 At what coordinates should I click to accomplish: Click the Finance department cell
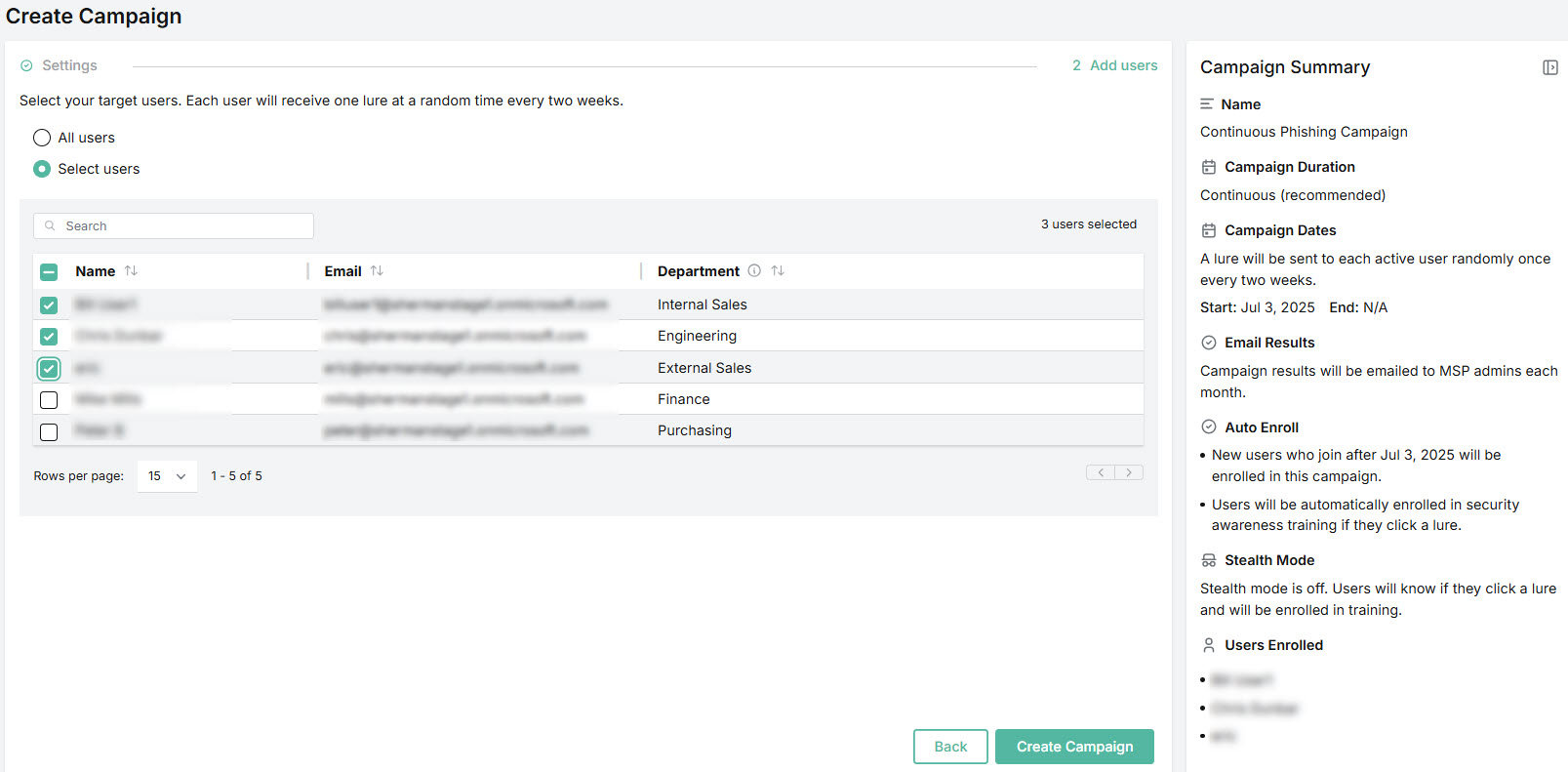tap(684, 399)
